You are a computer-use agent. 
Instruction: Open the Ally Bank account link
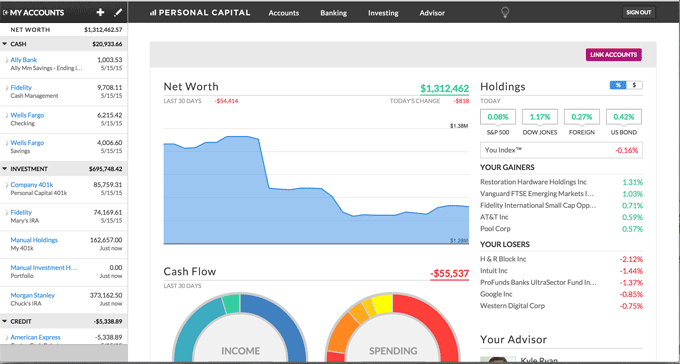click(24, 60)
